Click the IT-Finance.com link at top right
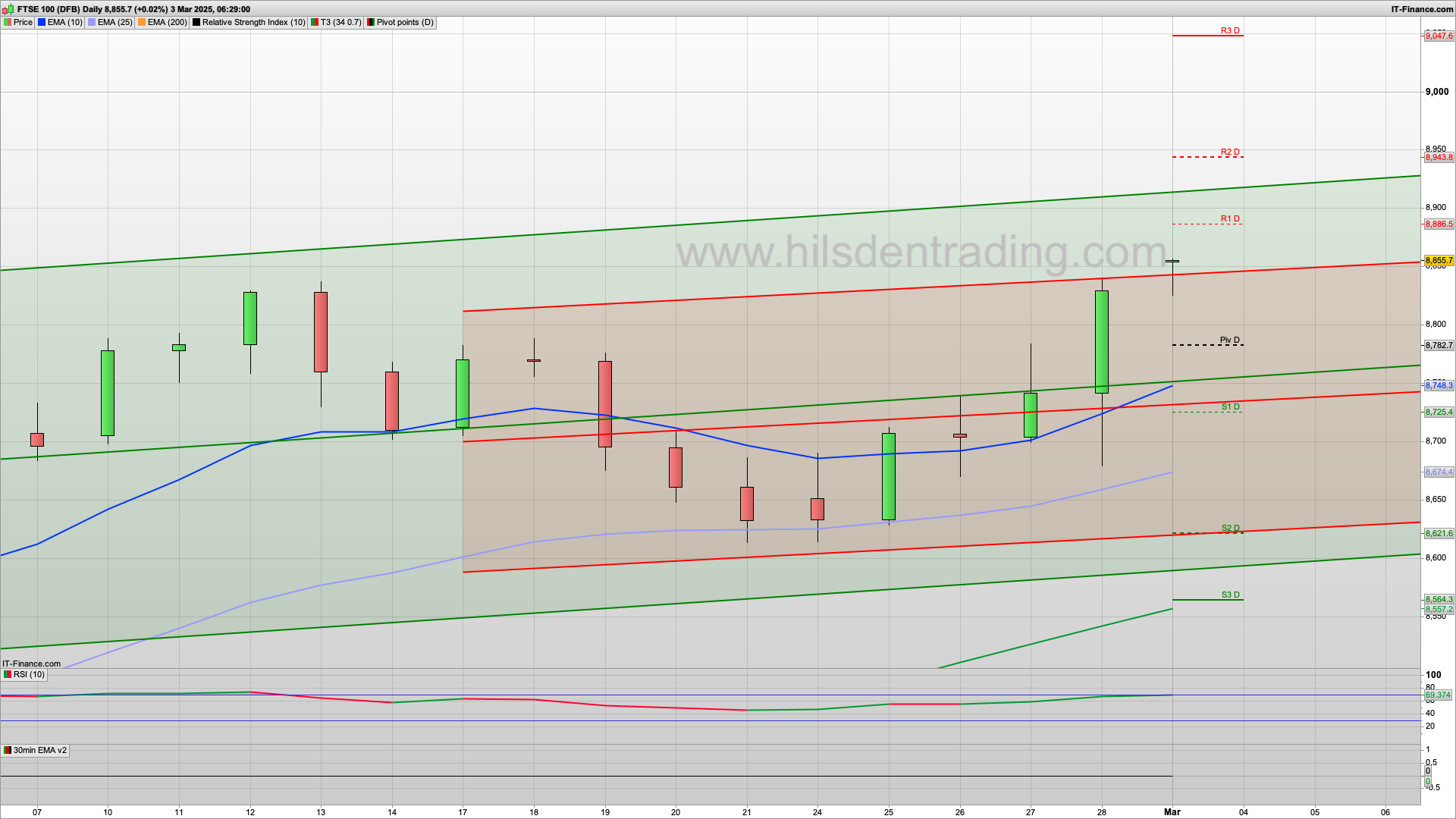 click(x=1422, y=9)
